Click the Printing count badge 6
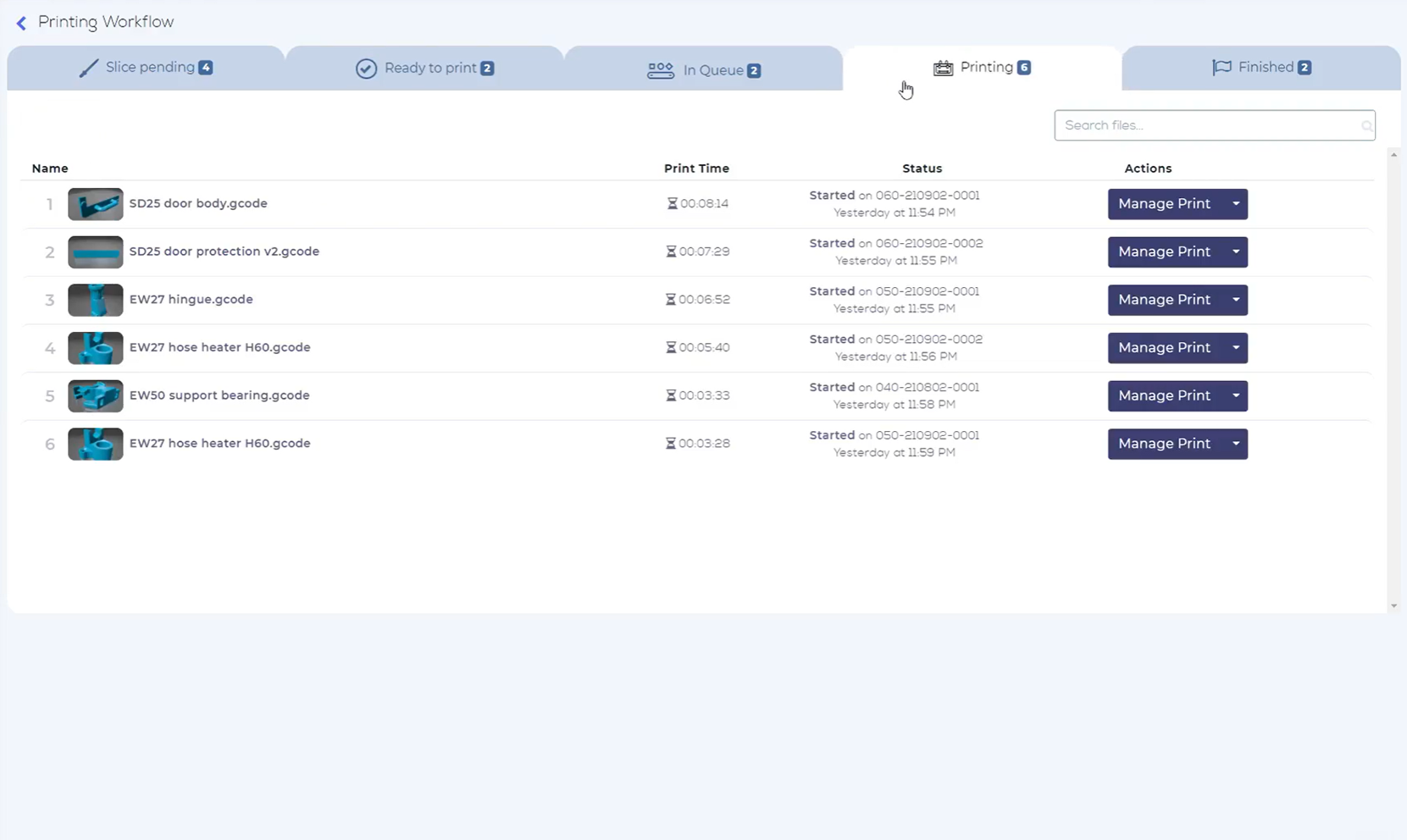The width and height of the screenshot is (1407, 840). pyautogui.click(x=1024, y=68)
